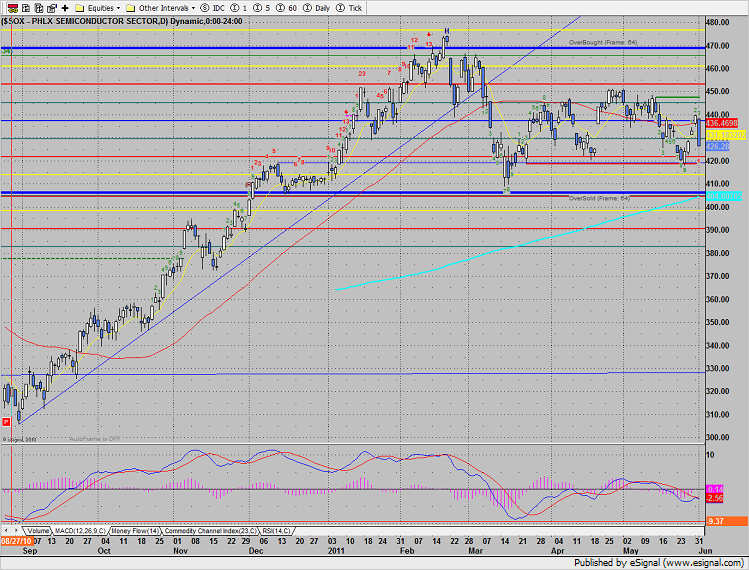Open Commodity Channel Index(23,C) tab

(x=210, y=531)
